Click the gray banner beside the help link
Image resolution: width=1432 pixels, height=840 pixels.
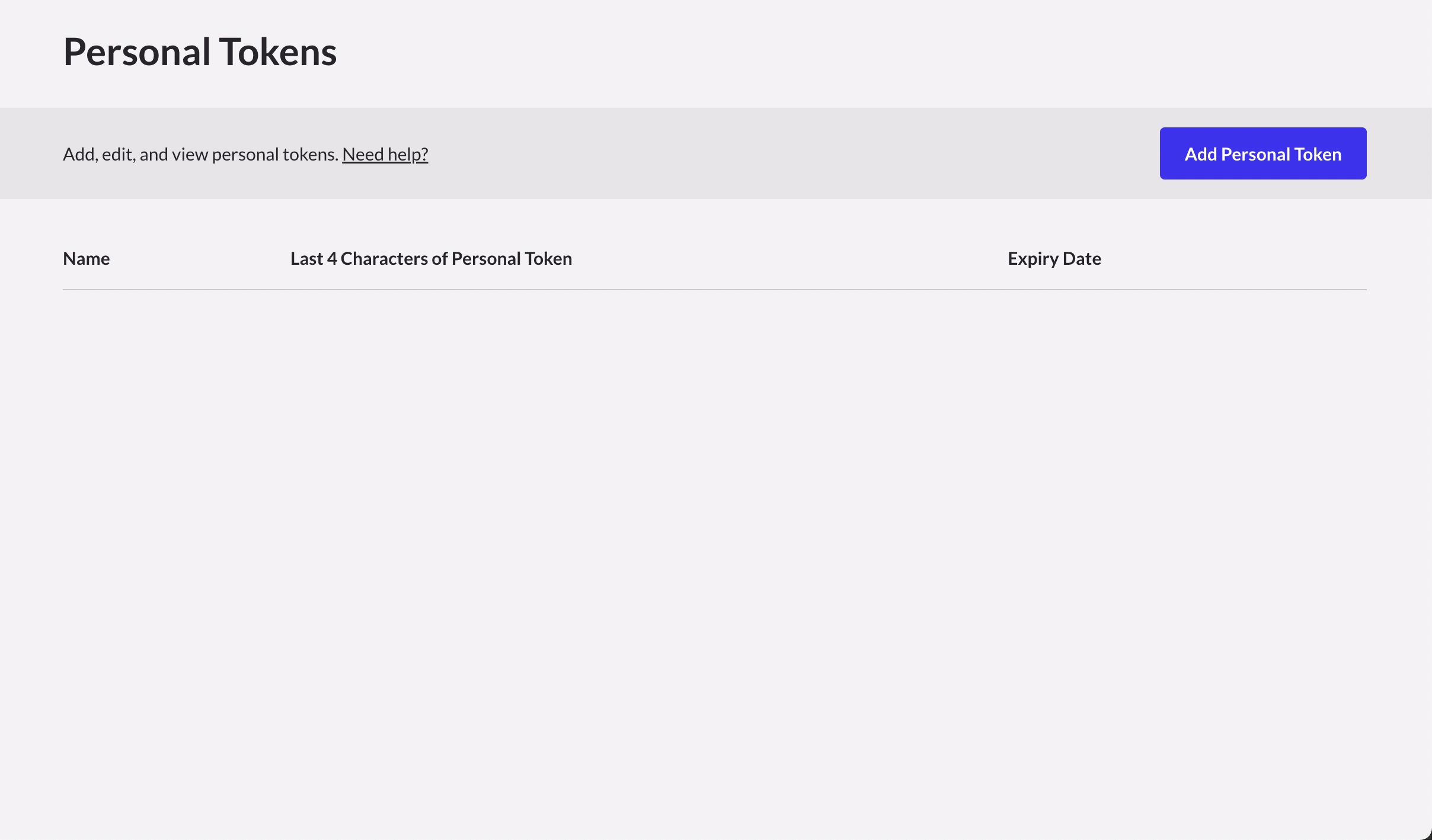[771, 154]
